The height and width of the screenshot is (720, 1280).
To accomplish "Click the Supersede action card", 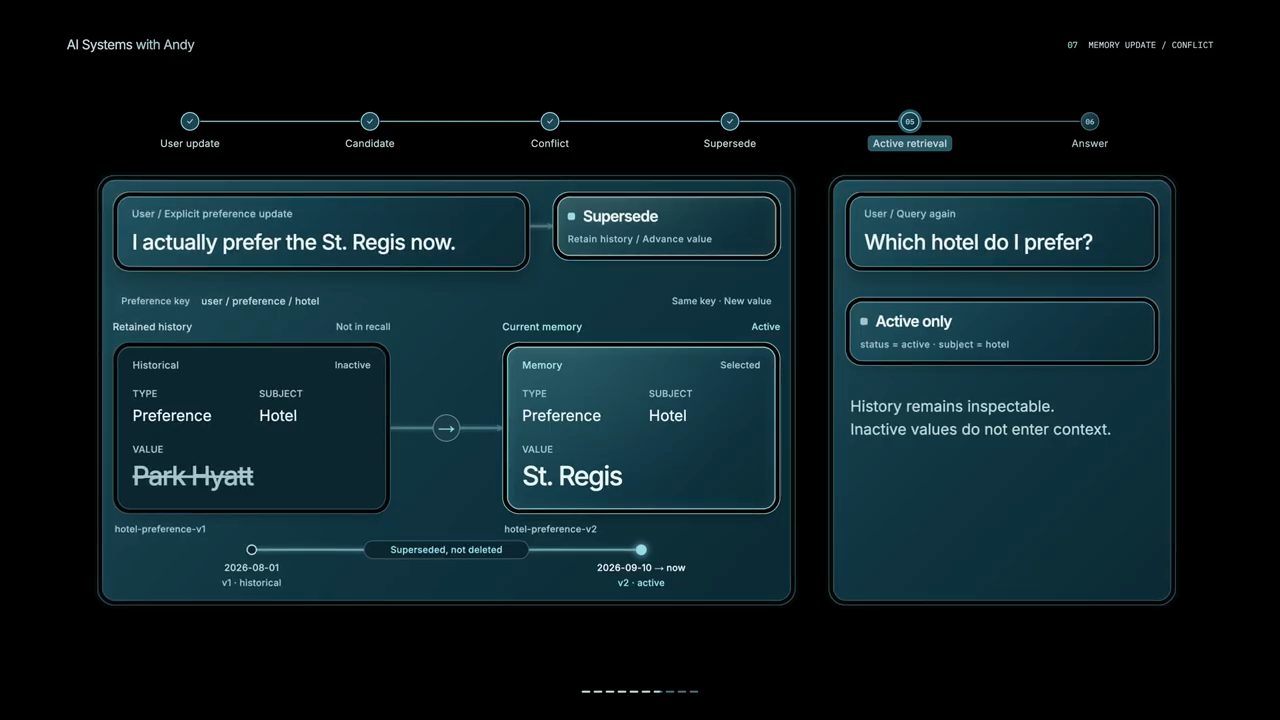I will click(666, 226).
